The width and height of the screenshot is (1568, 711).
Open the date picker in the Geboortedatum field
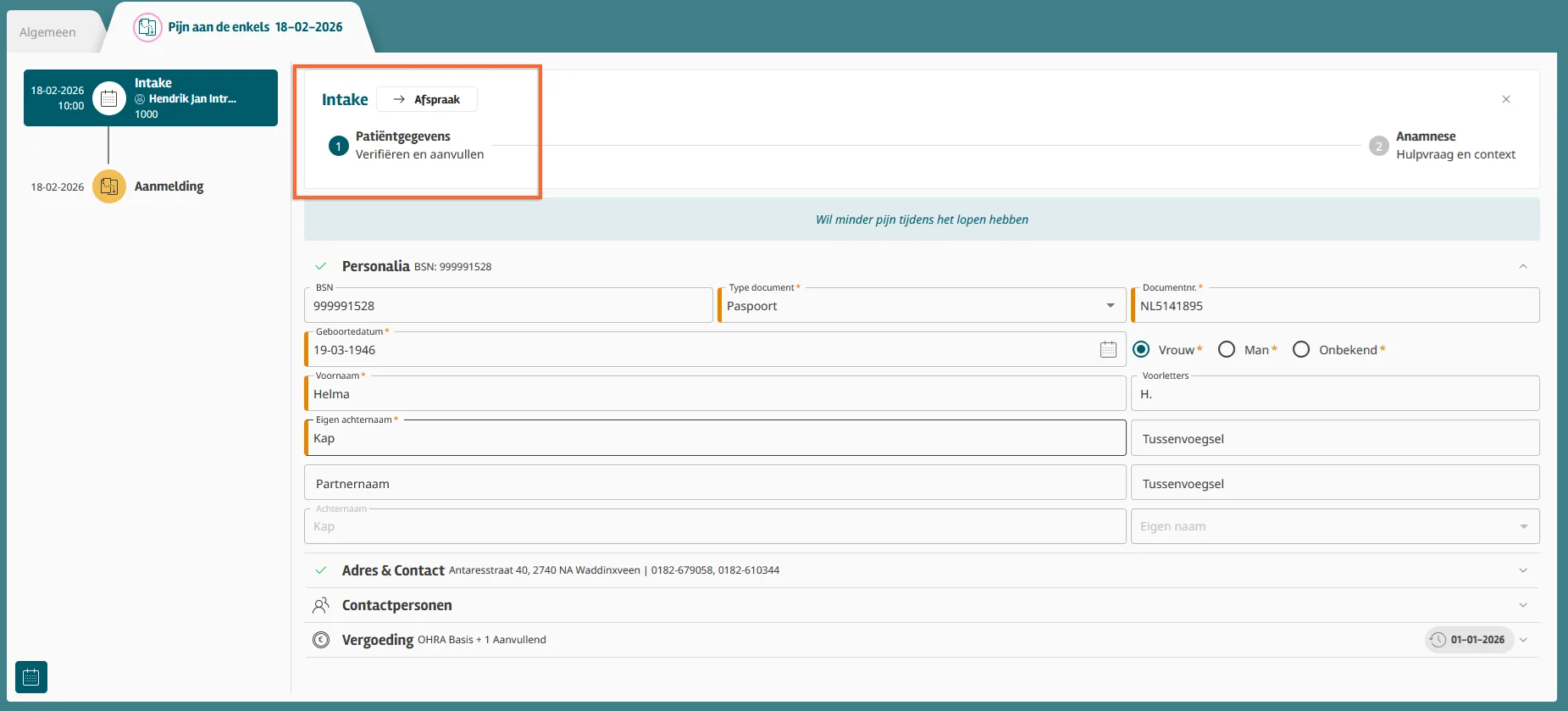pos(1108,349)
